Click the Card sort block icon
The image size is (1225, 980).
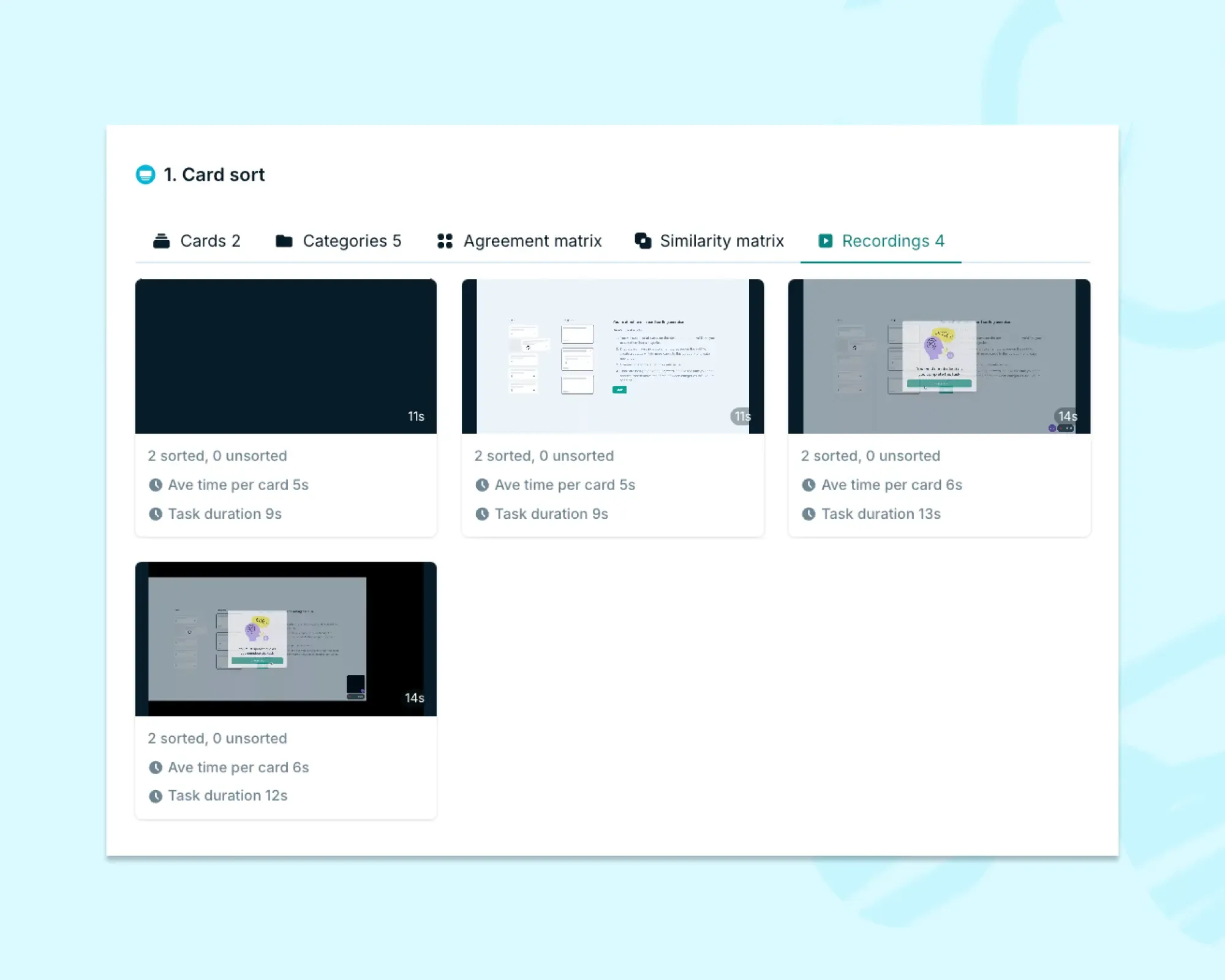click(x=145, y=175)
